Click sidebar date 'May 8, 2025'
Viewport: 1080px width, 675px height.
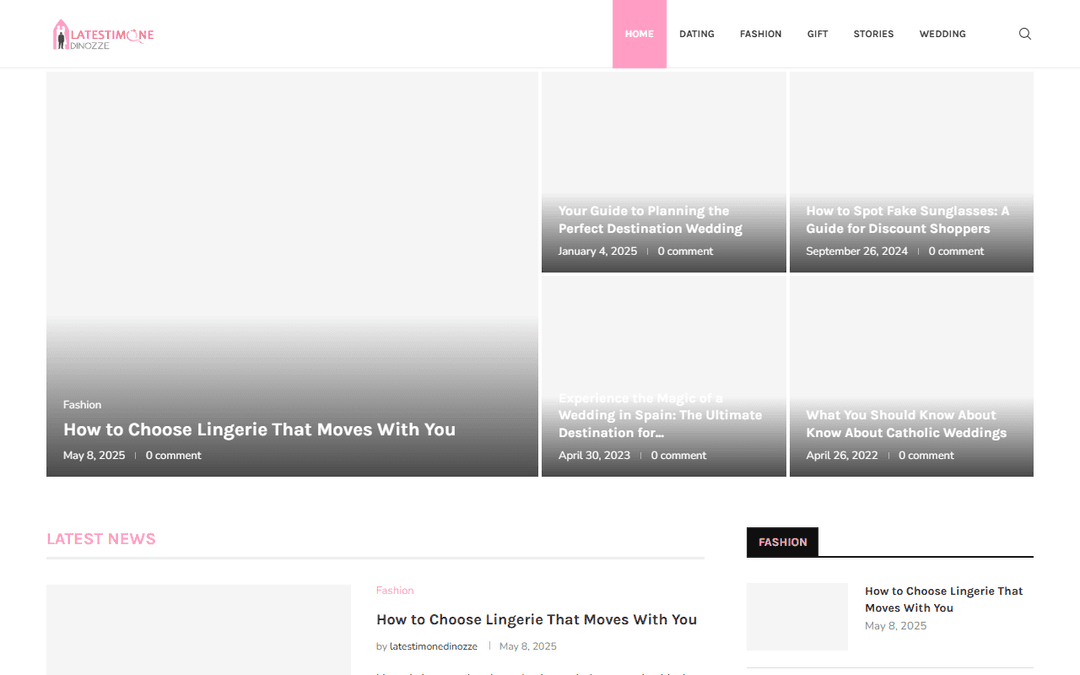click(x=895, y=625)
